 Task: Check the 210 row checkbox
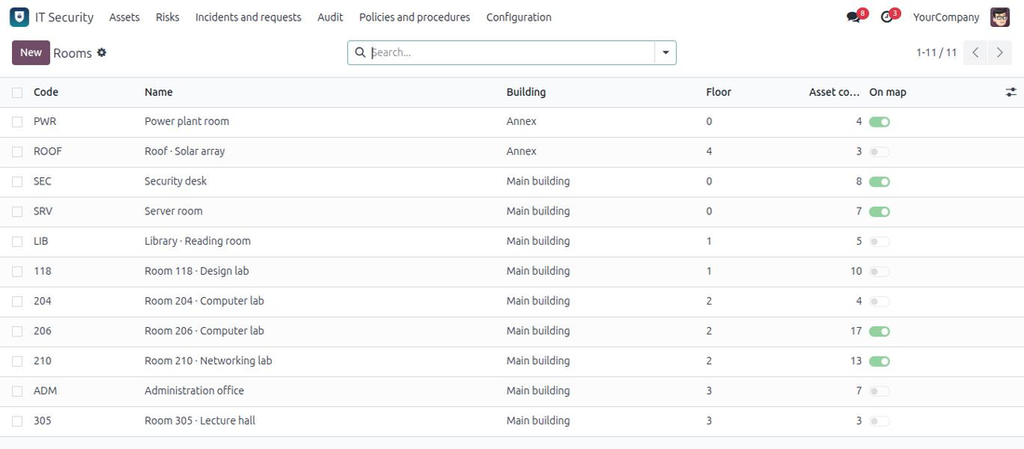pyautogui.click(x=17, y=362)
